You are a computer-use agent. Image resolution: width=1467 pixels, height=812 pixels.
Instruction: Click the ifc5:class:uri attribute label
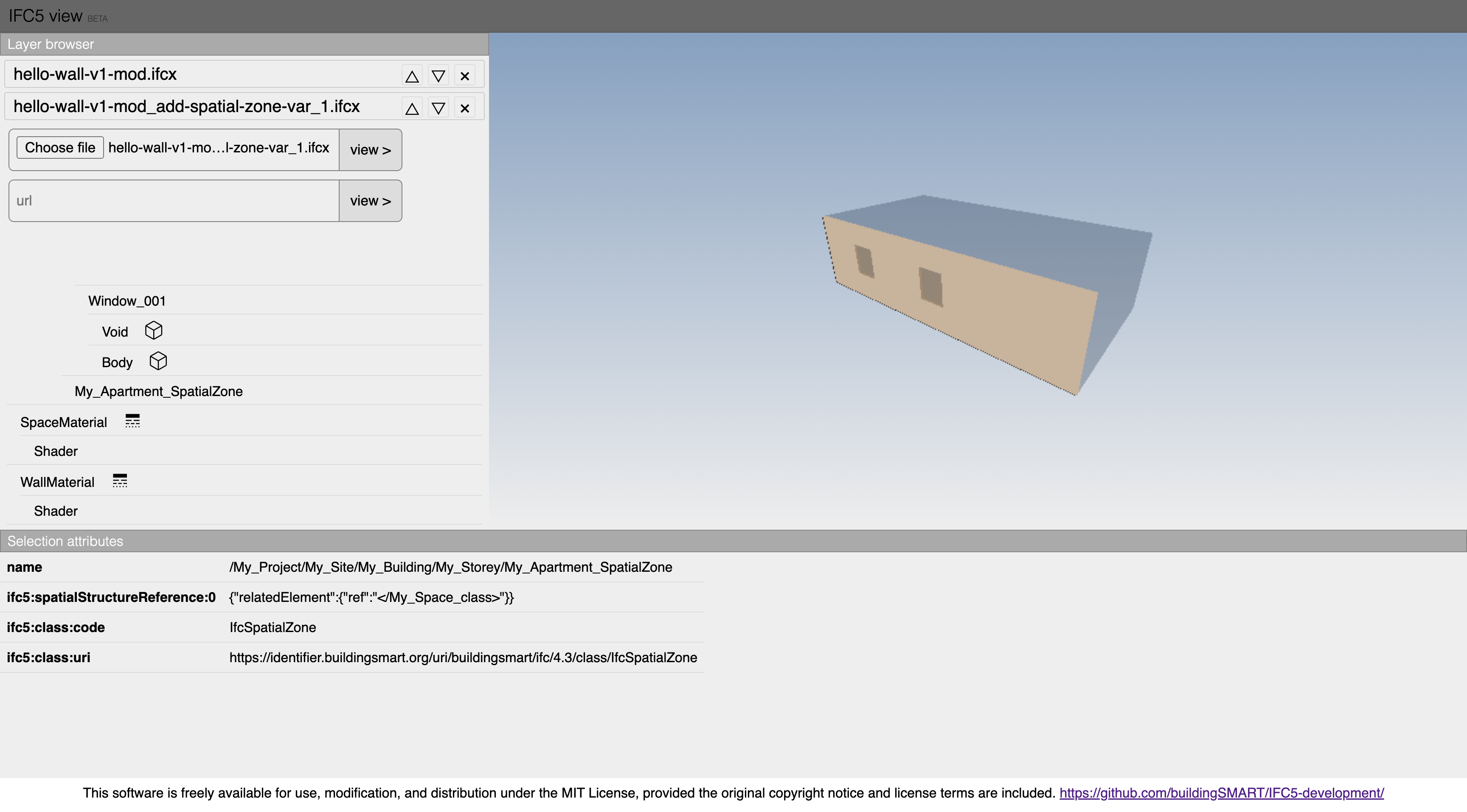[48, 657]
